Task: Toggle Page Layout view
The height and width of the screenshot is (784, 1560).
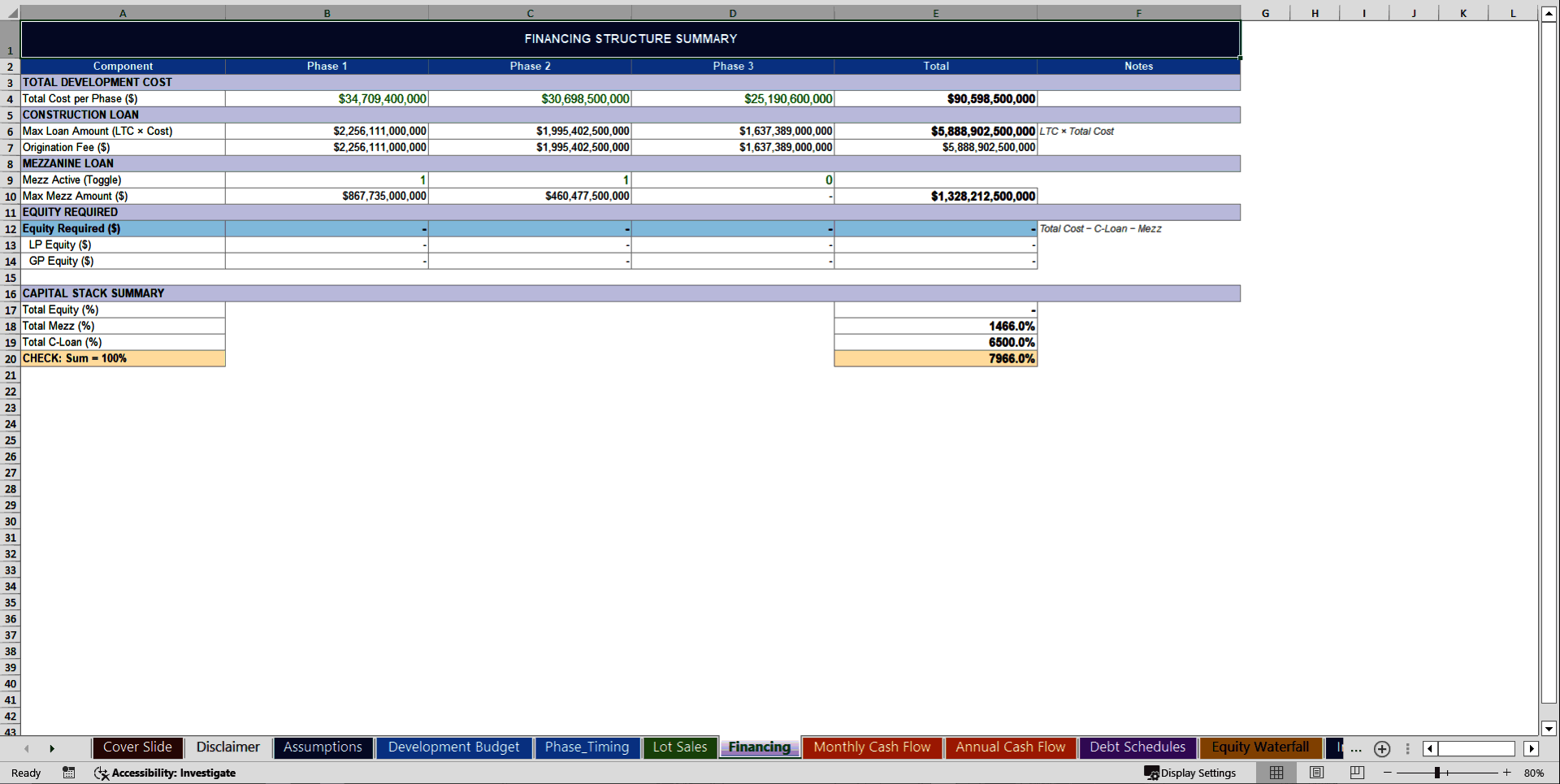Action: pos(1316,773)
